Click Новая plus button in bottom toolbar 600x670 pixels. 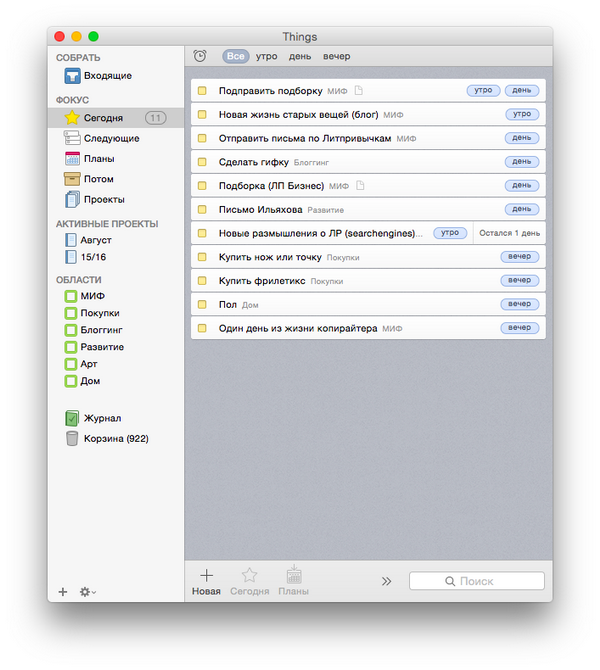(x=206, y=580)
